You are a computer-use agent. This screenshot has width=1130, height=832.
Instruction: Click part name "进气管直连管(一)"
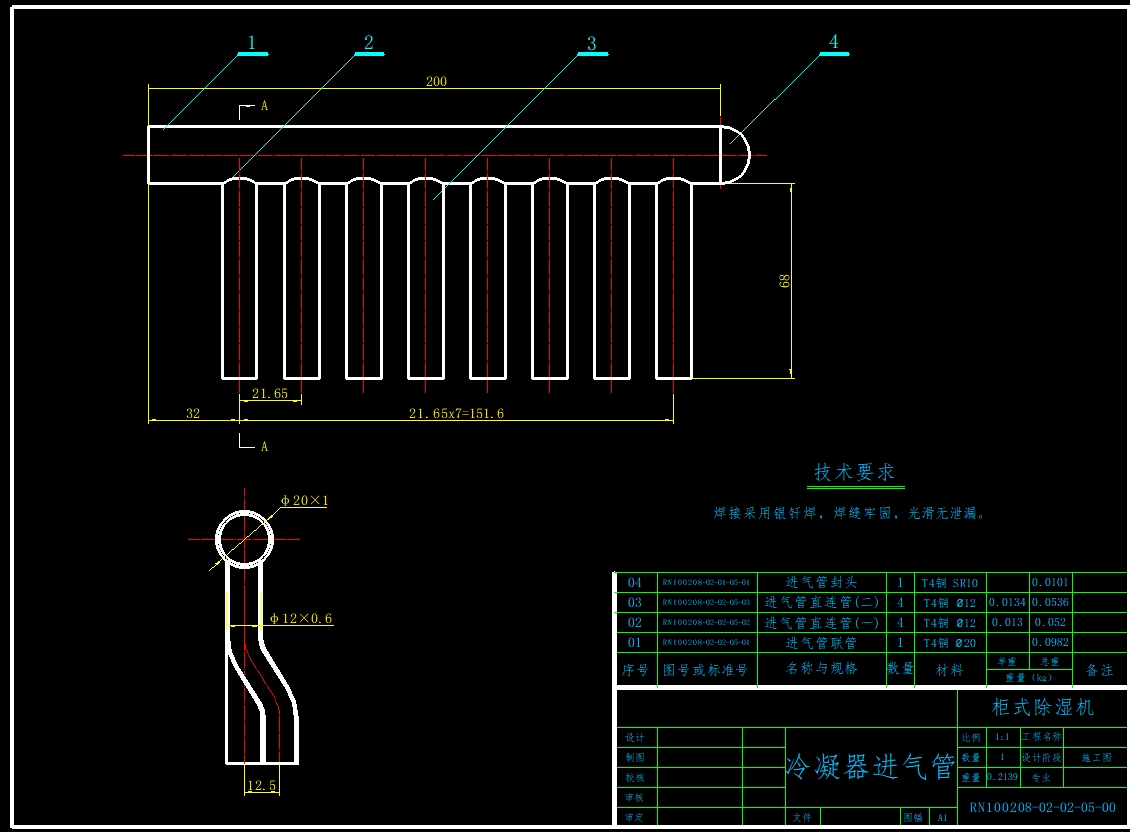(x=822, y=622)
